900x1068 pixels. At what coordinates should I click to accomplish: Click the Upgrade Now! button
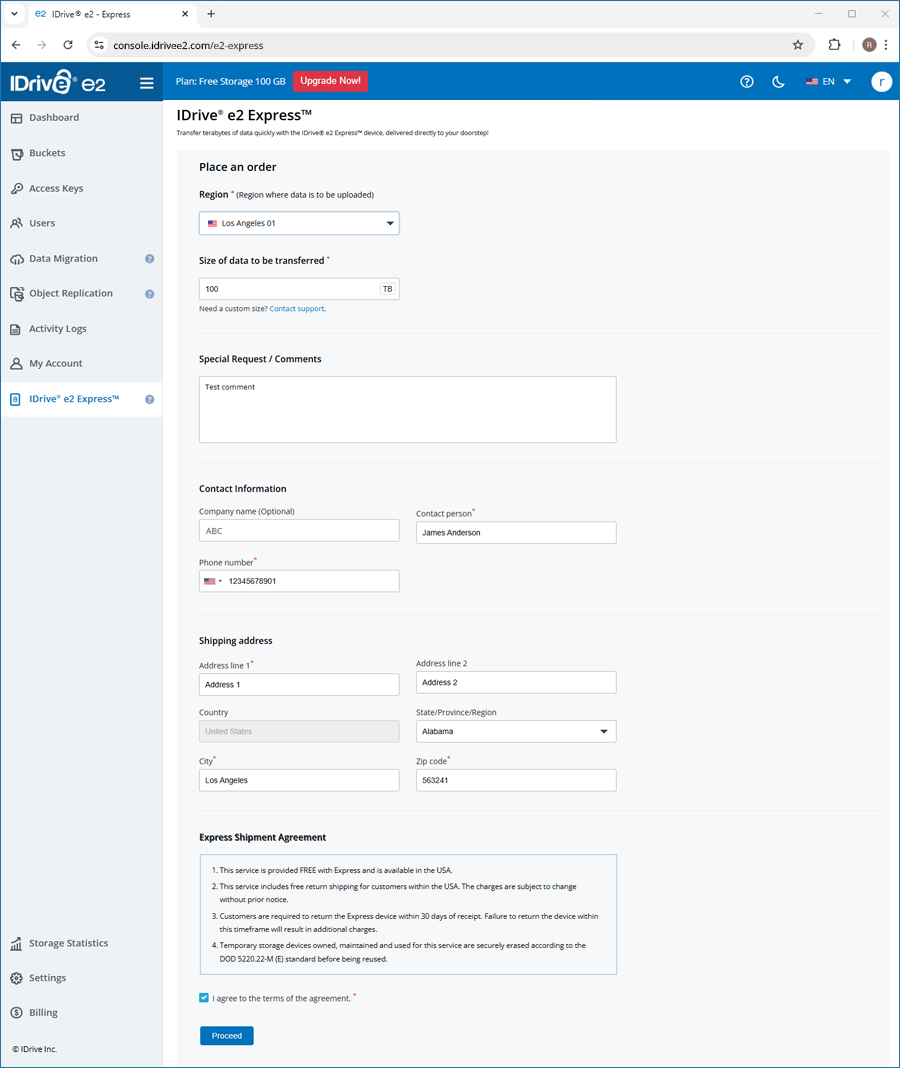(x=330, y=81)
